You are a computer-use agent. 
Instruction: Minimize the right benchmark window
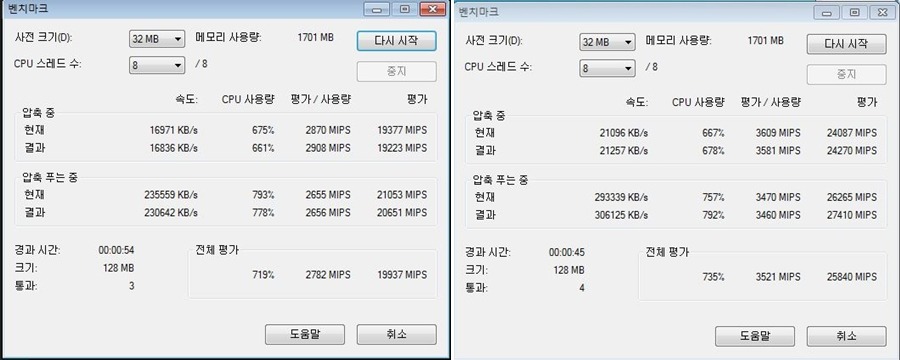[x=827, y=12]
